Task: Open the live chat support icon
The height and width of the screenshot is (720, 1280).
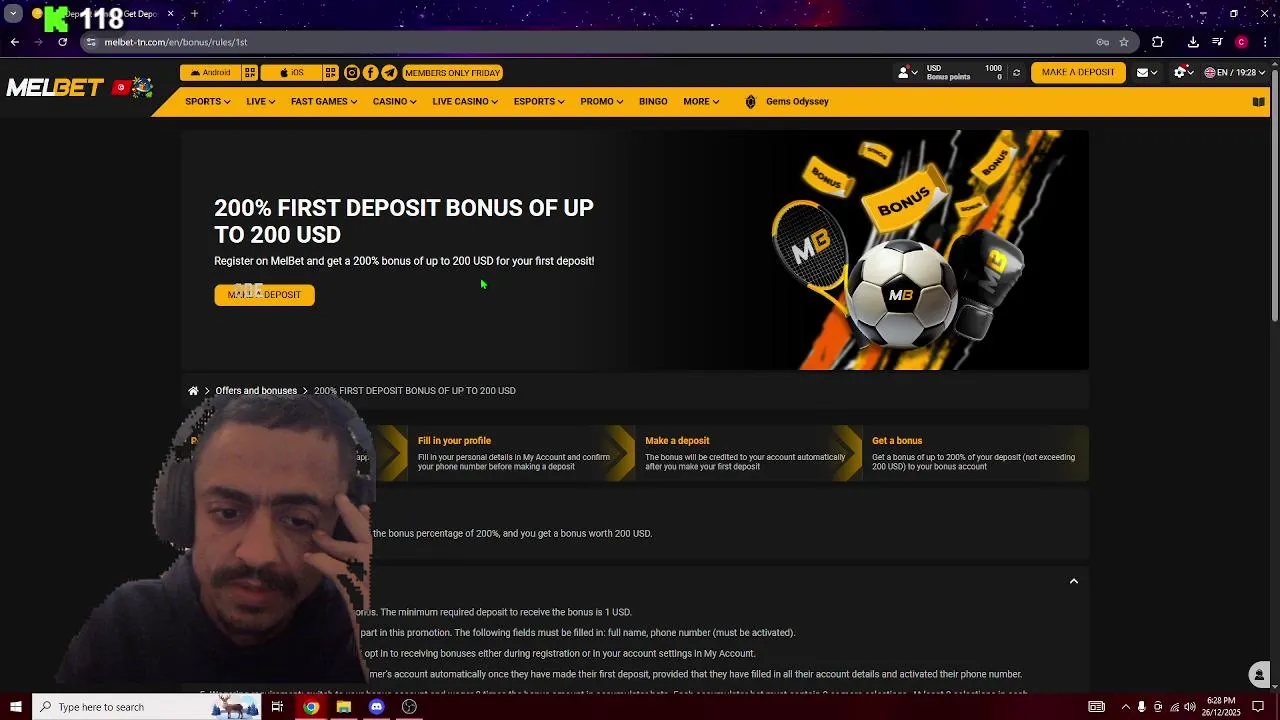Action: pyautogui.click(x=1259, y=674)
